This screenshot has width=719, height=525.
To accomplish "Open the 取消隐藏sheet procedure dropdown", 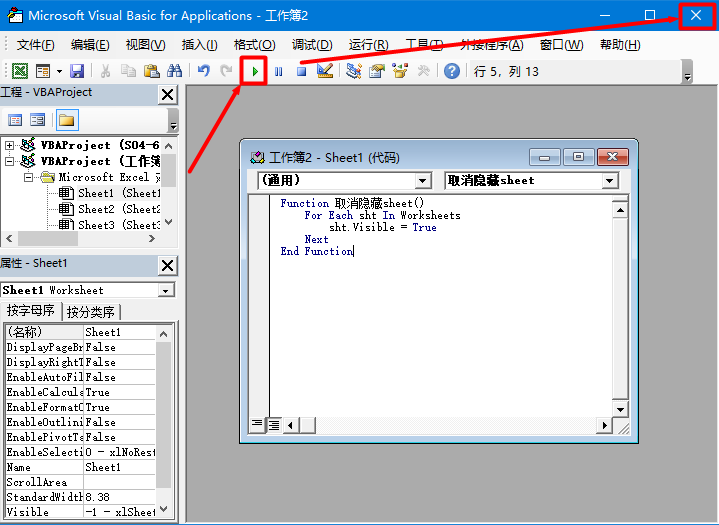I will click(609, 181).
